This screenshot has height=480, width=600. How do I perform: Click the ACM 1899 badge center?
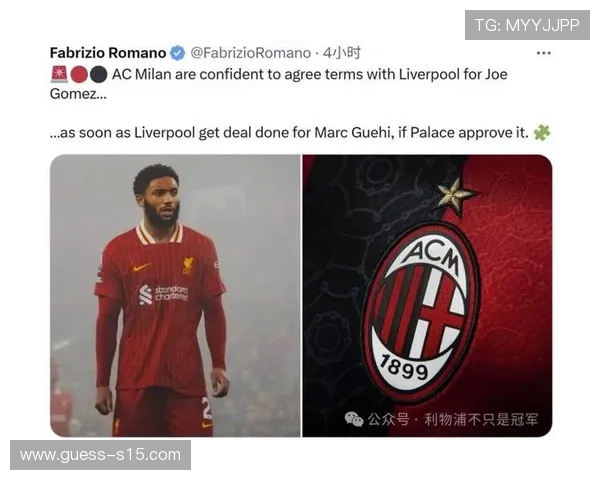(x=421, y=311)
